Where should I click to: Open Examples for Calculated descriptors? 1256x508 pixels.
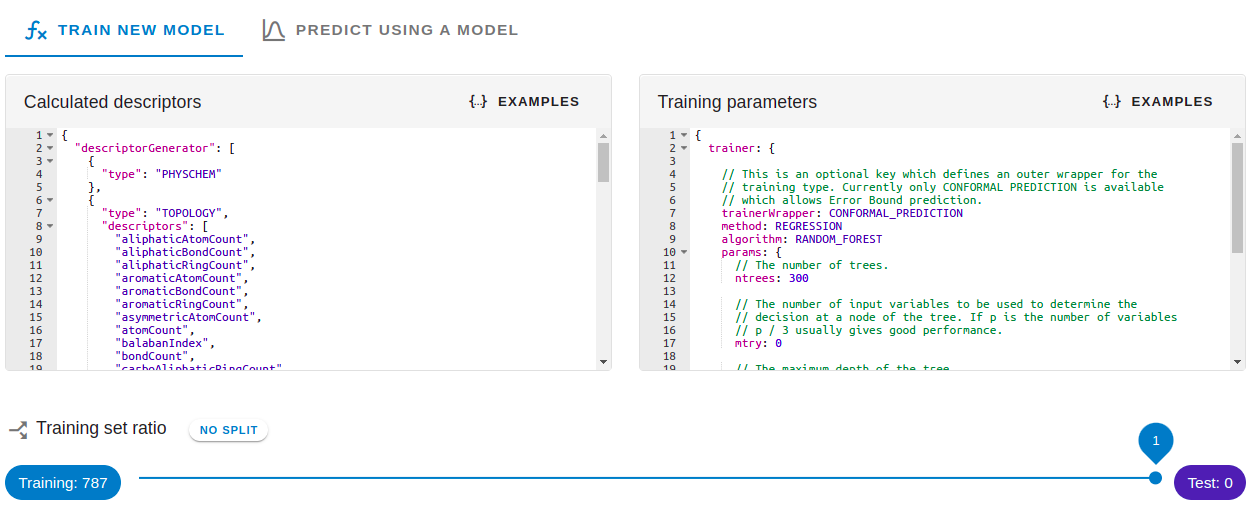tap(538, 102)
